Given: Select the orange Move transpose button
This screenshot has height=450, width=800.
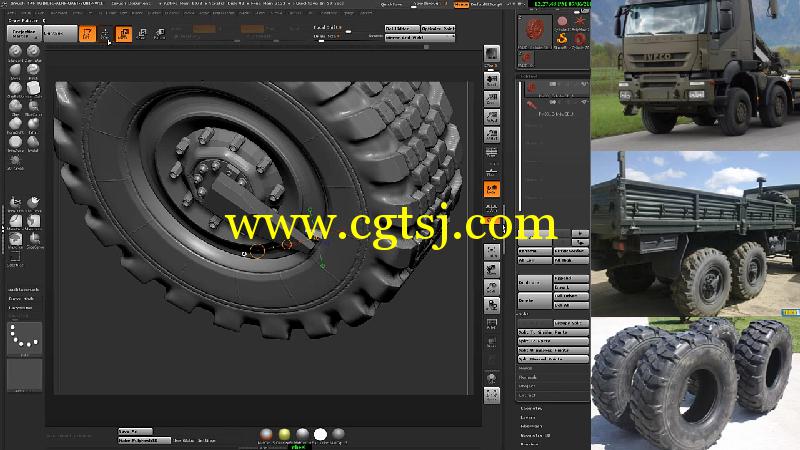Looking at the screenshot, I should (123, 34).
